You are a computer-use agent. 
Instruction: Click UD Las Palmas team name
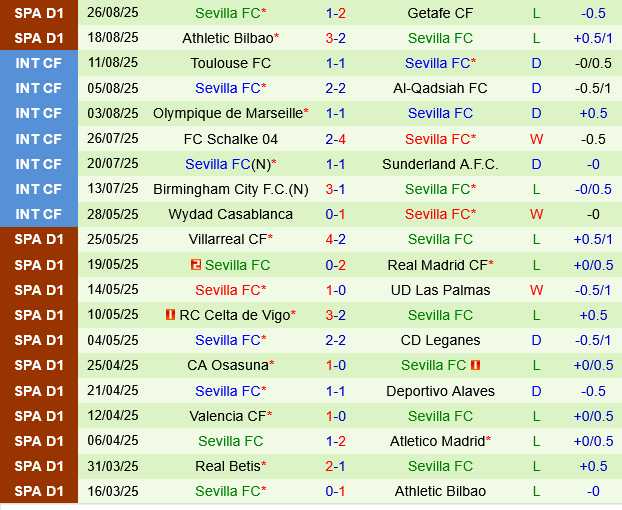tap(440, 290)
